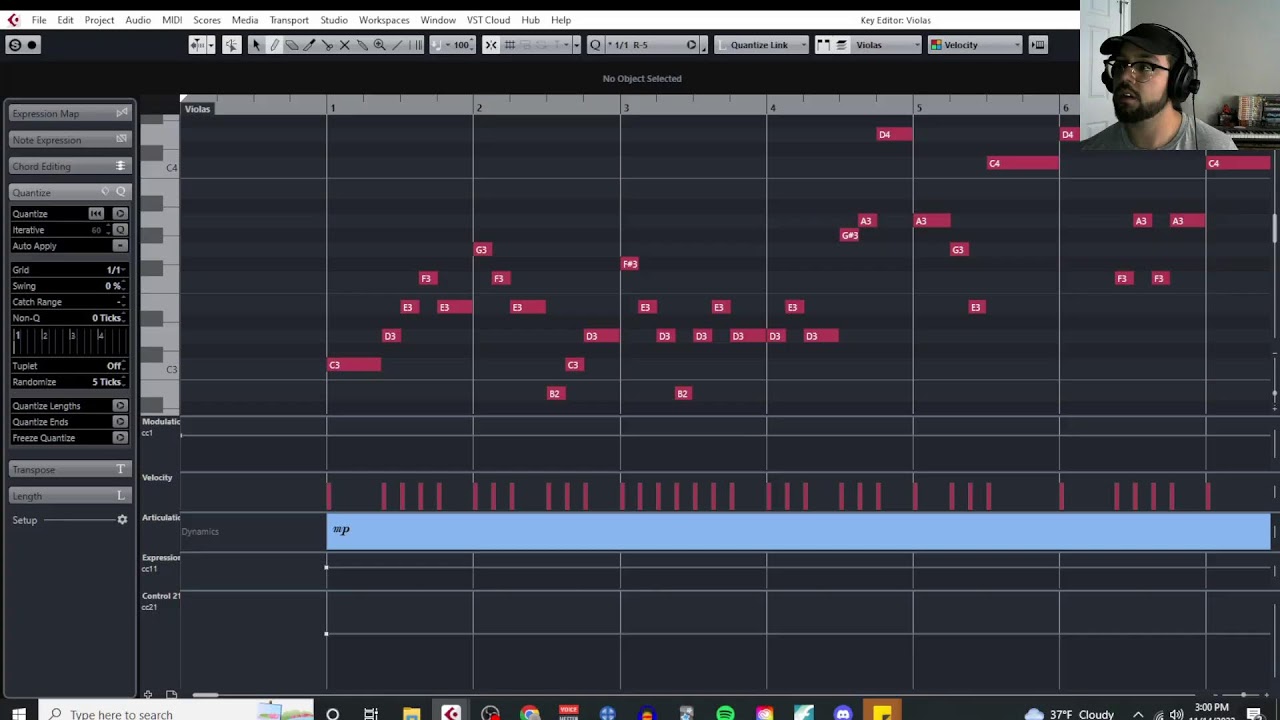This screenshot has height=720, width=1280.
Task: Open the Workspaces menu
Action: click(384, 20)
